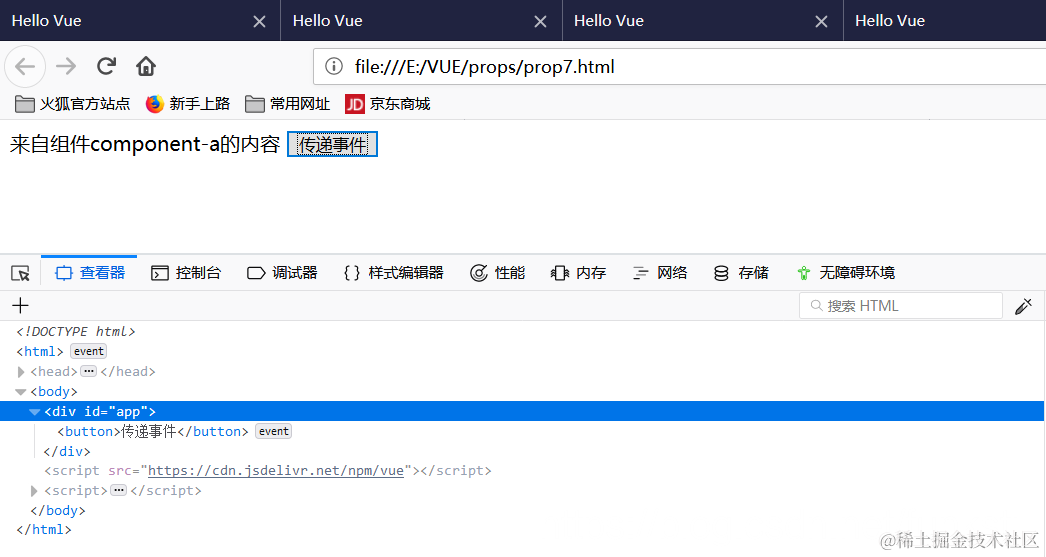The height and width of the screenshot is (557, 1046).
Task: Show event listeners on the button element
Action: point(274,432)
